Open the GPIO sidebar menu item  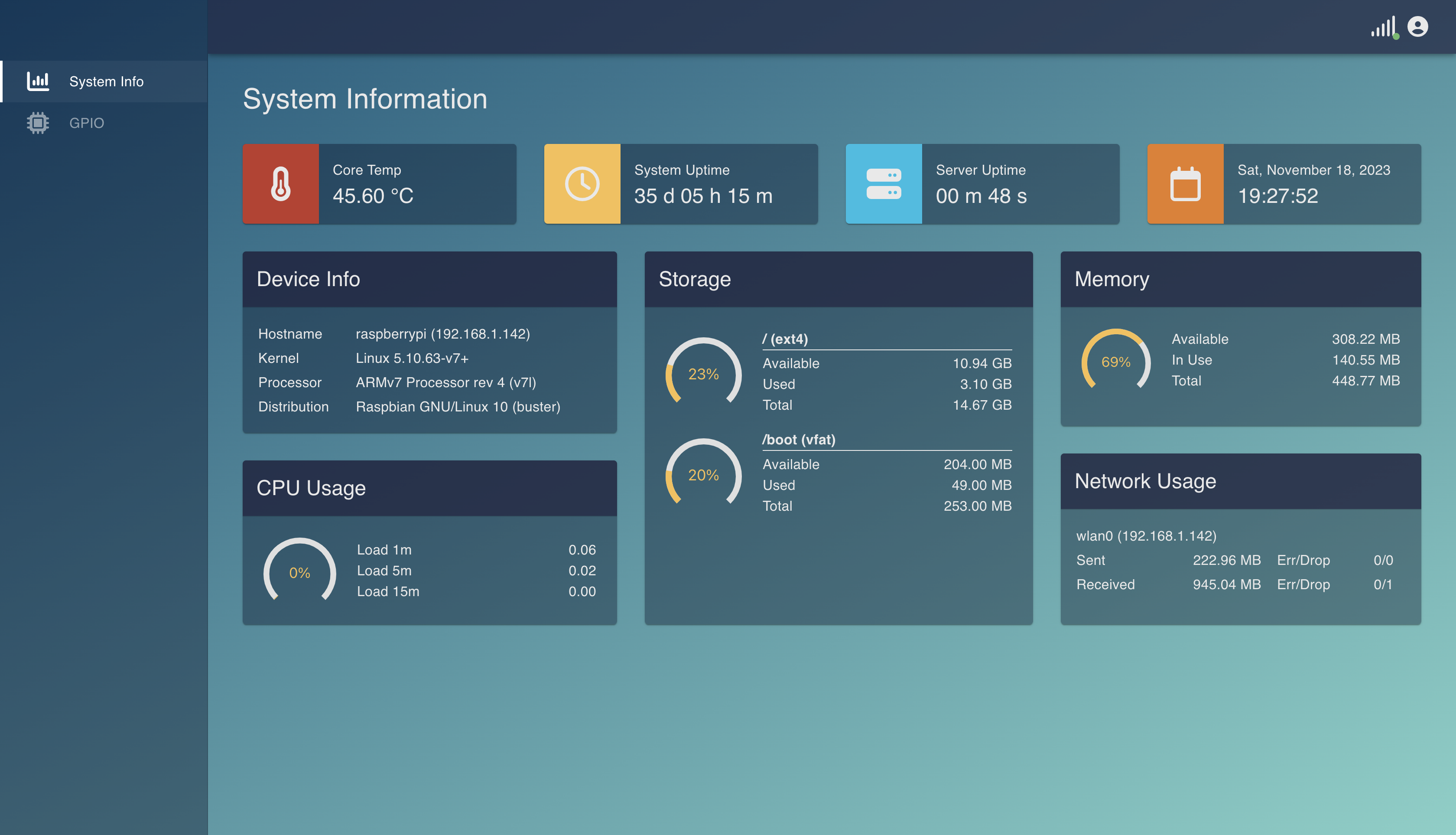87,123
